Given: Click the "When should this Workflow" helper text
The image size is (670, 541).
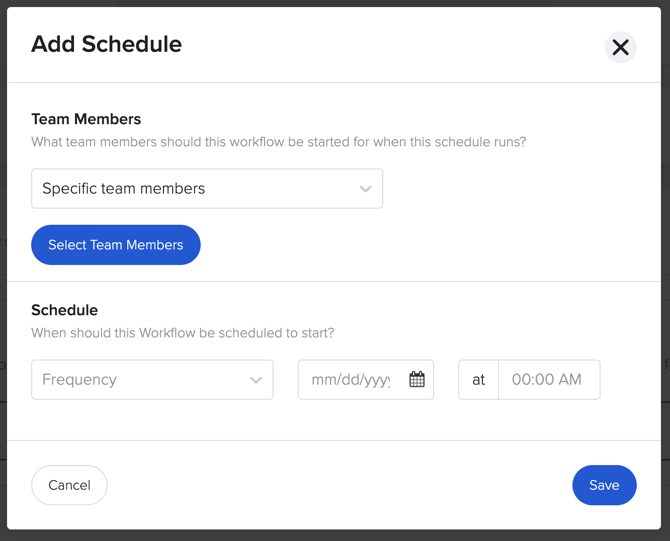Looking at the screenshot, I should click(x=182, y=333).
